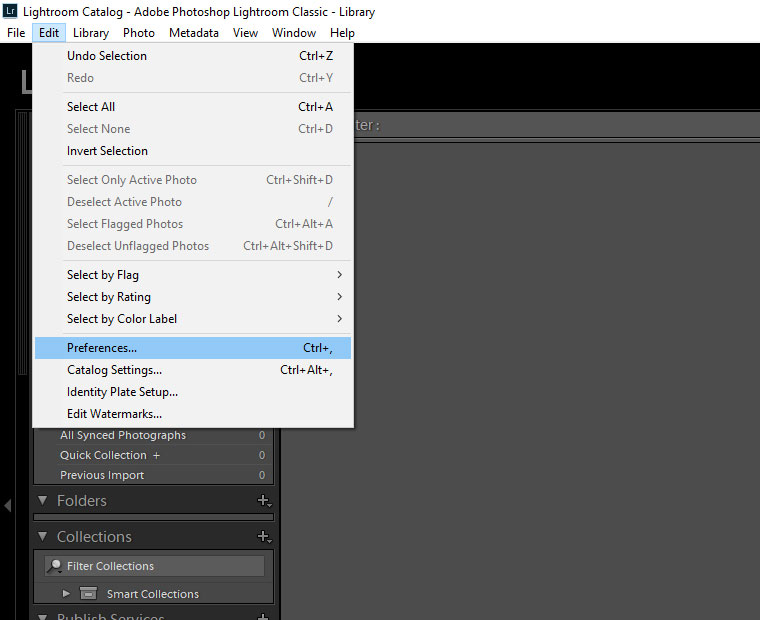Click the Collections panel header
Screen dimensions: 760x620
154,537
